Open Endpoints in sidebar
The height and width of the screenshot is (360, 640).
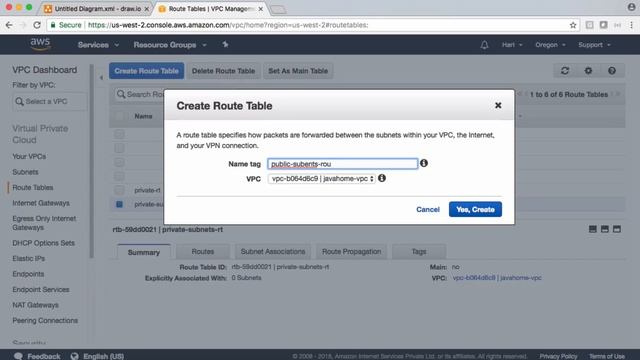[x=28, y=274]
